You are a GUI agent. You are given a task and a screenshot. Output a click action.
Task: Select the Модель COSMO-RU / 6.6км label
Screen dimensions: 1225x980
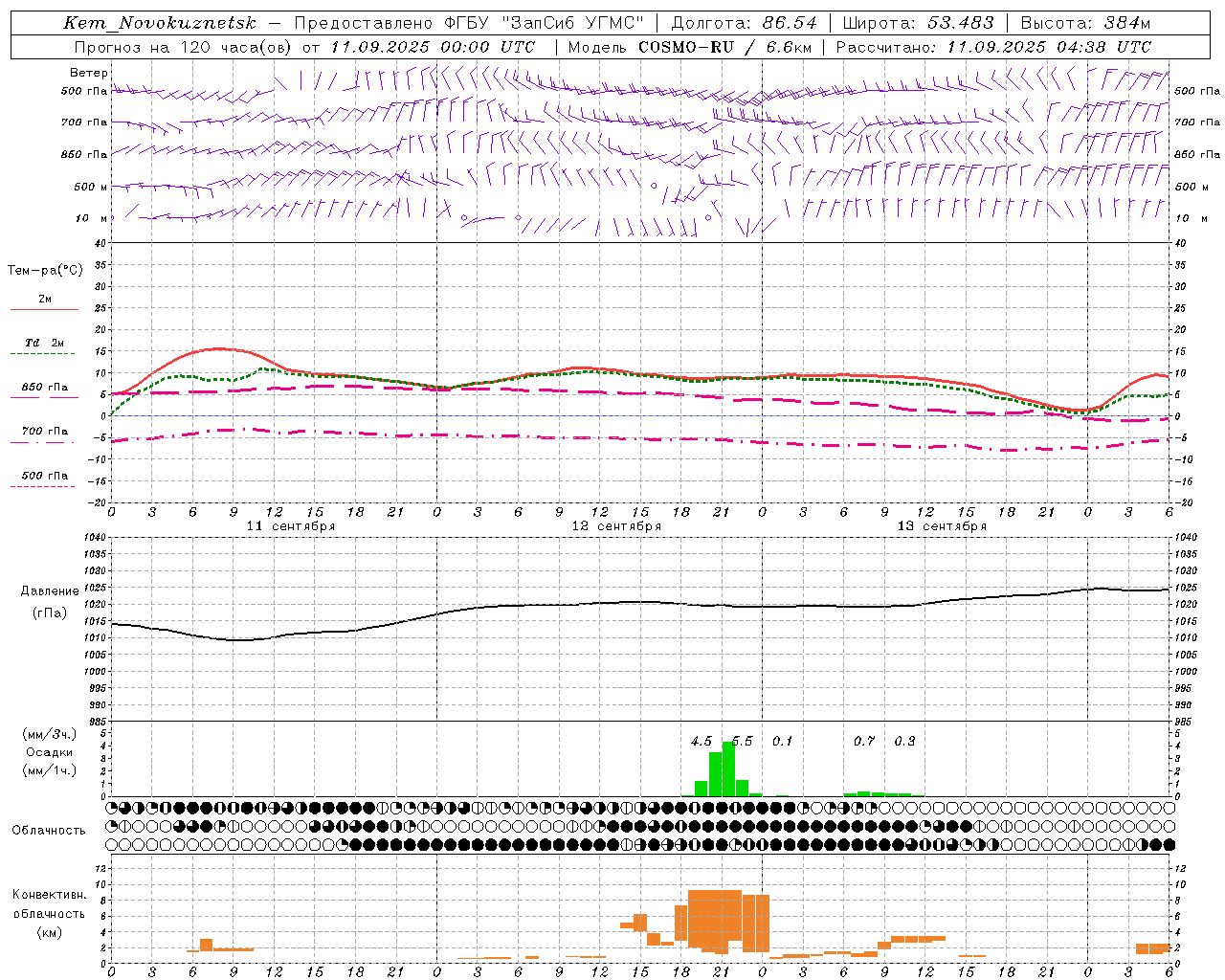[x=689, y=47]
